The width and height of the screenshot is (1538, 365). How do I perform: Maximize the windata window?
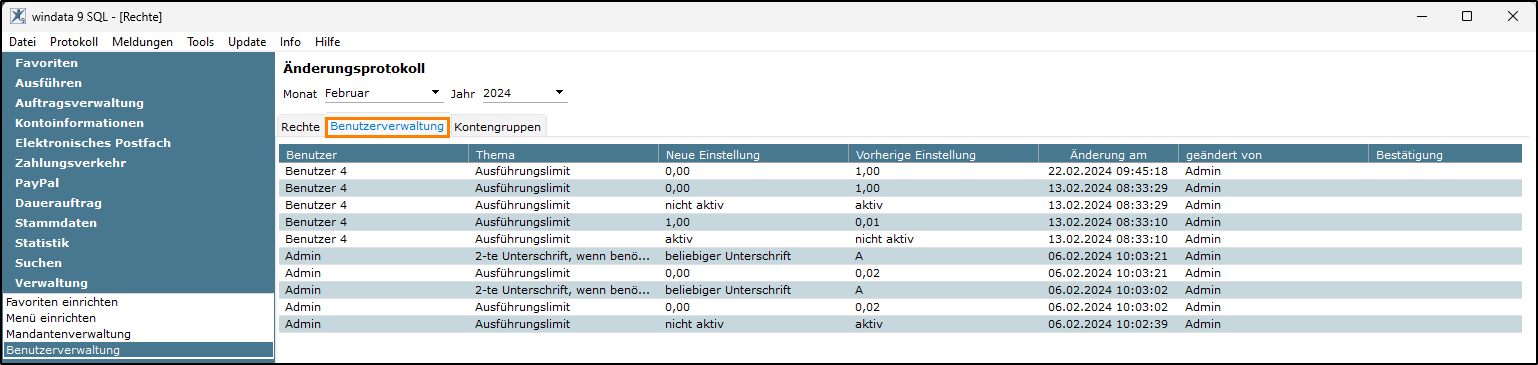pos(1466,16)
